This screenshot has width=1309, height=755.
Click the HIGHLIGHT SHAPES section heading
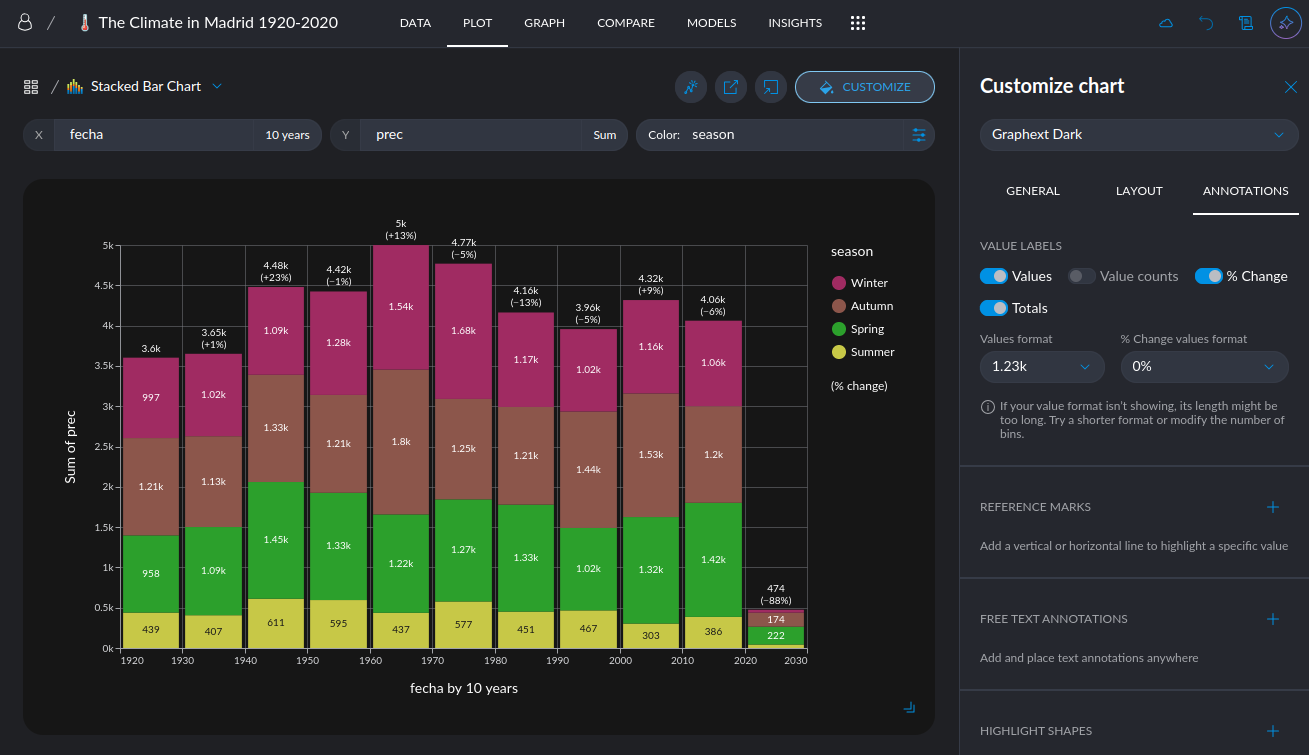click(1036, 731)
